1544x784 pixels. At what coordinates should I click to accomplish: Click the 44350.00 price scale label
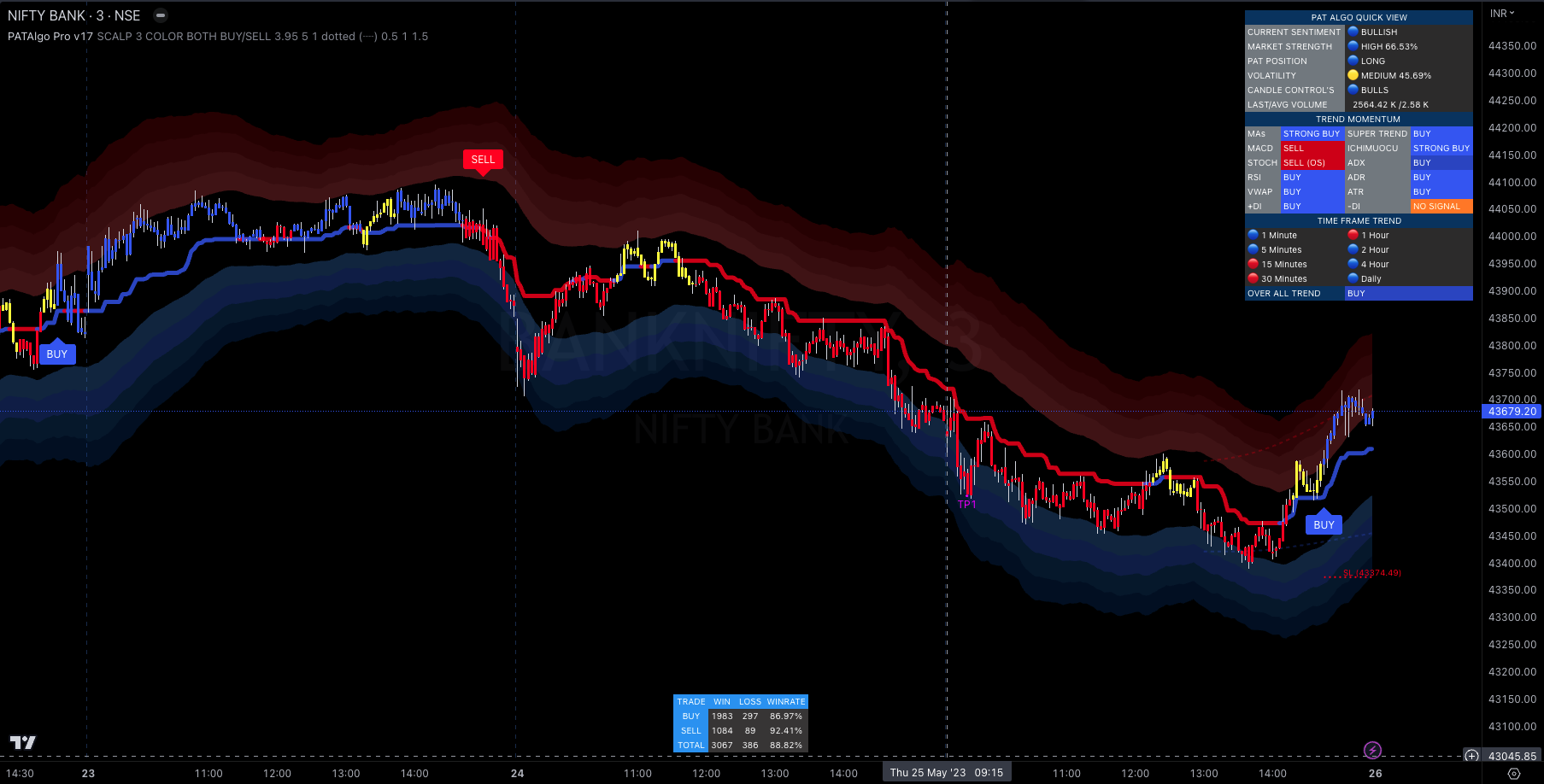click(1512, 46)
